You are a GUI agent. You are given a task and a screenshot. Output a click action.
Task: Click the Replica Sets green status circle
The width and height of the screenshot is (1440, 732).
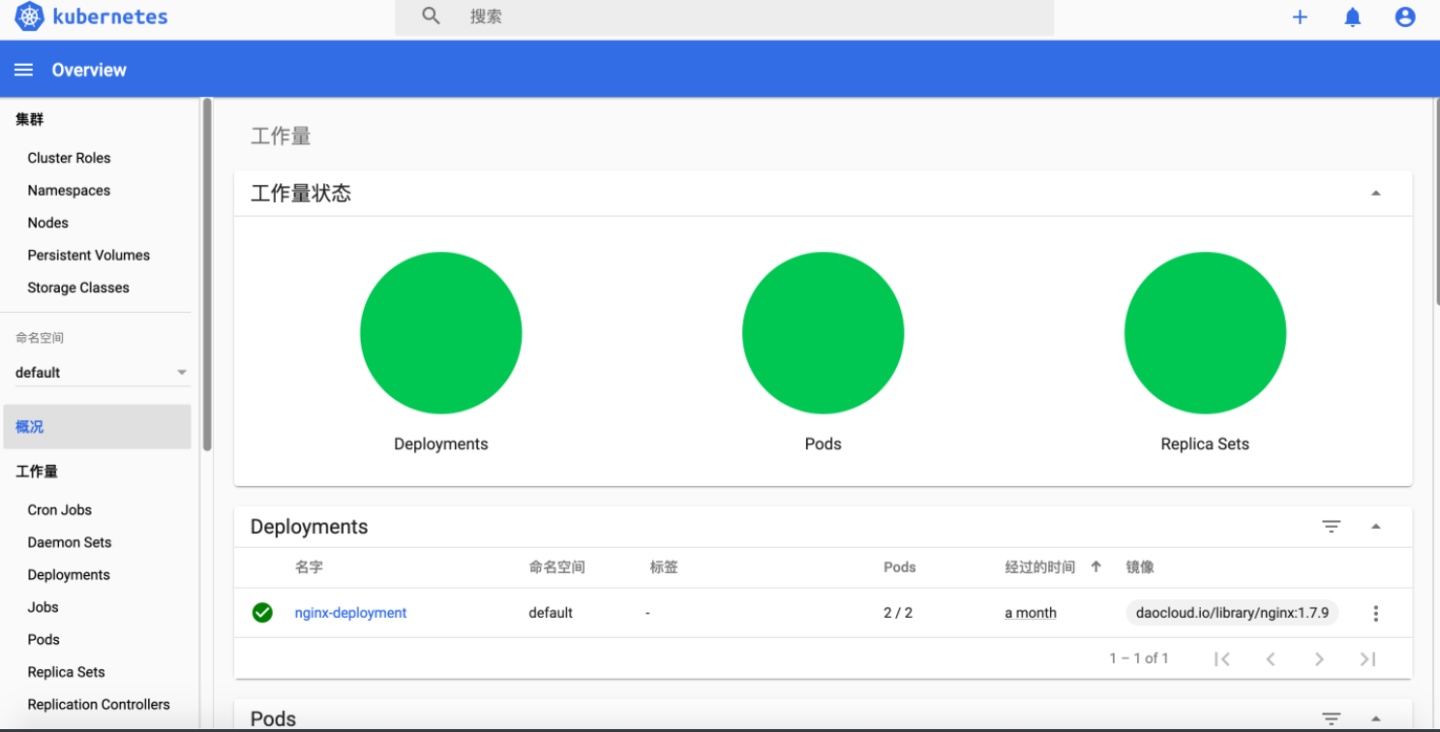tap(1205, 333)
